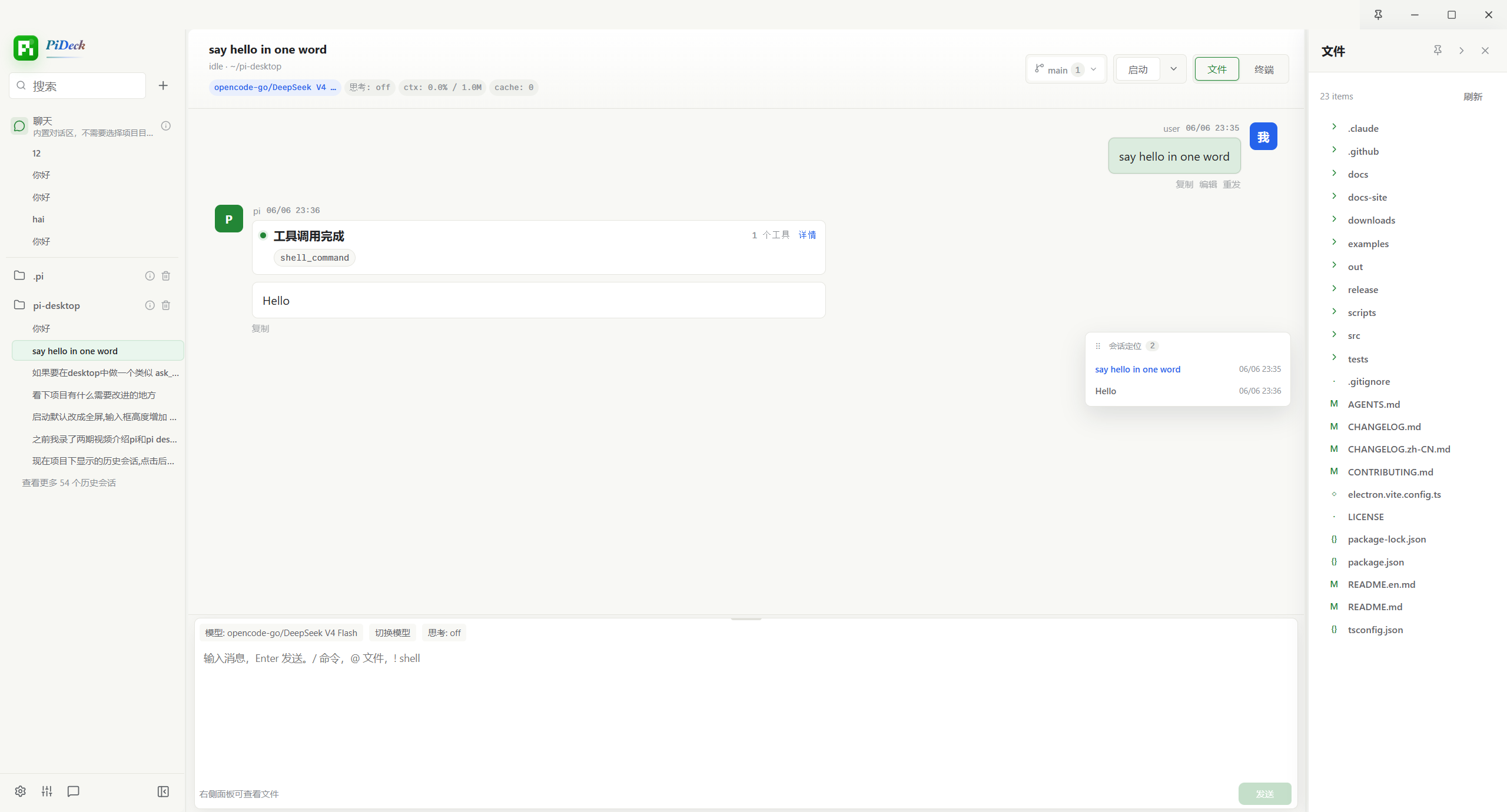The height and width of the screenshot is (812, 1507).
Task: Click the 启动 button
Action: (x=1138, y=69)
